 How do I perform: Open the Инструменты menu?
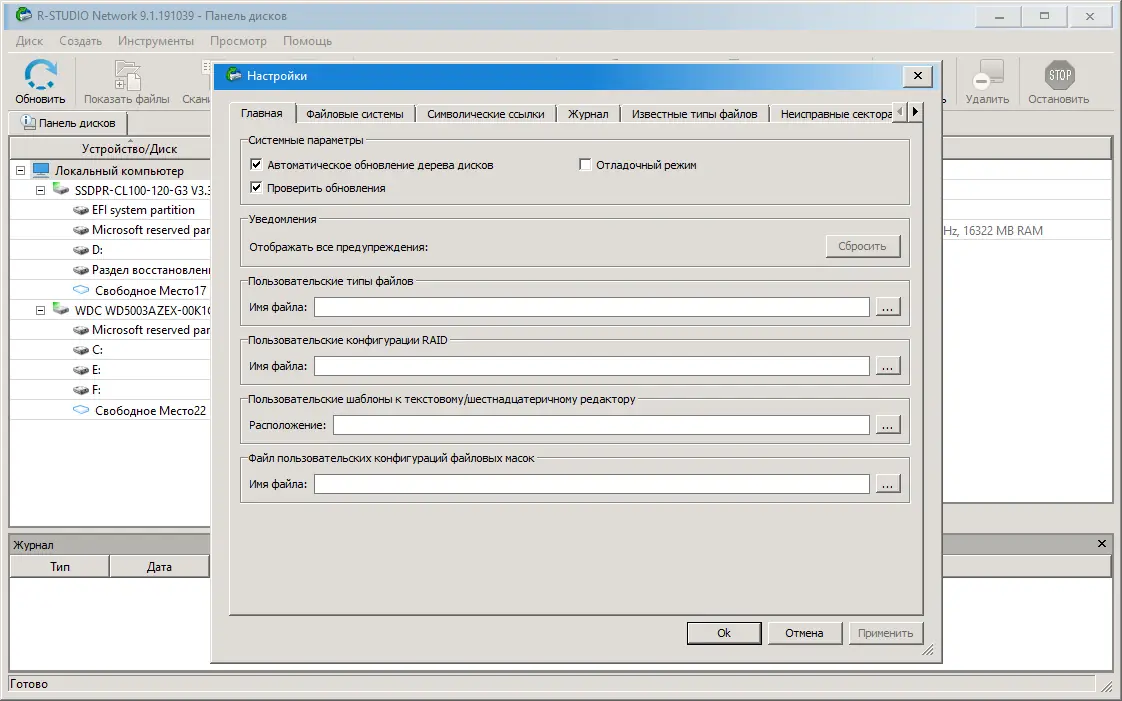156,41
